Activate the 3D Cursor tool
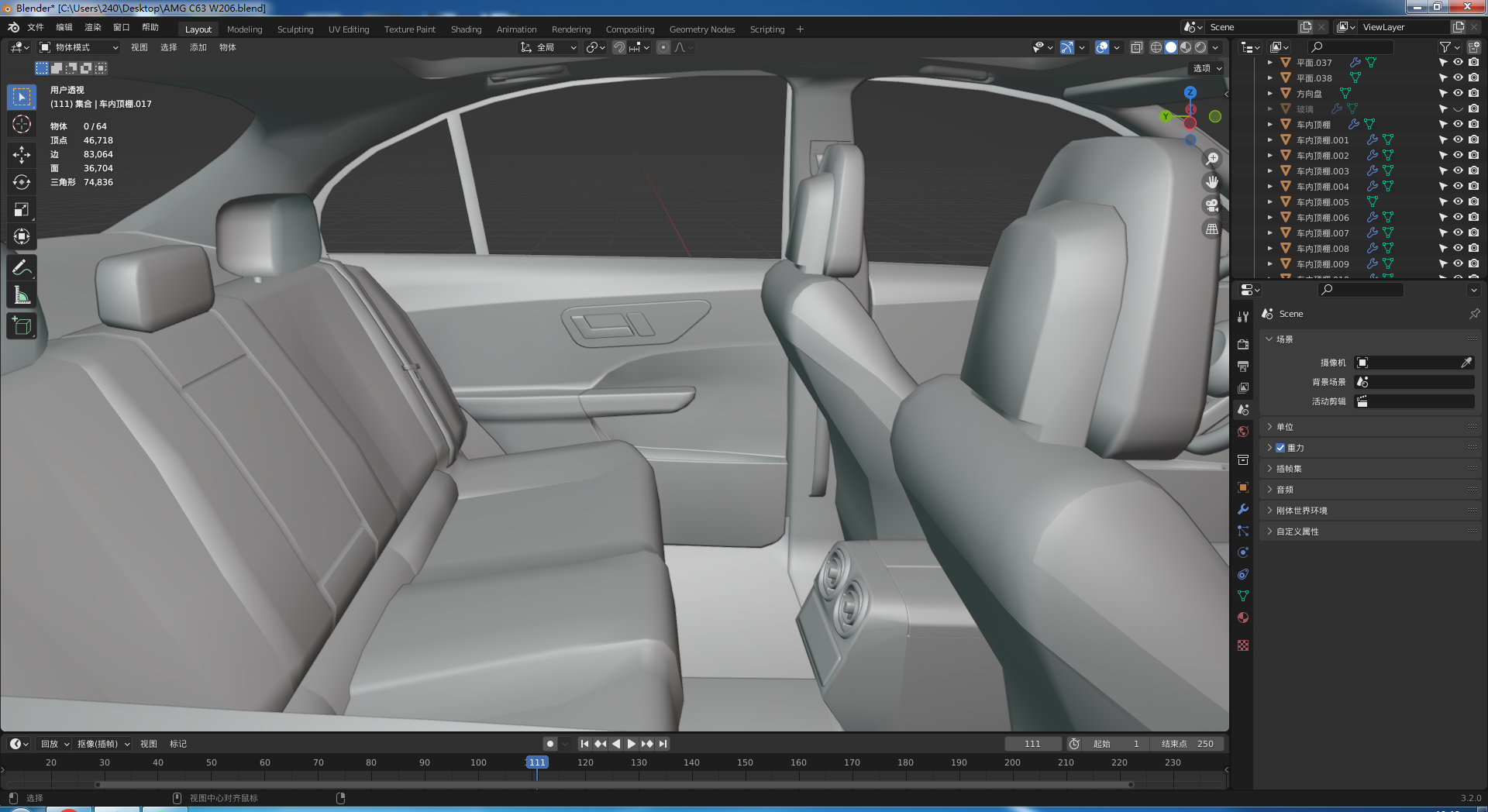This screenshot has height=812, width=1488. 22,124
